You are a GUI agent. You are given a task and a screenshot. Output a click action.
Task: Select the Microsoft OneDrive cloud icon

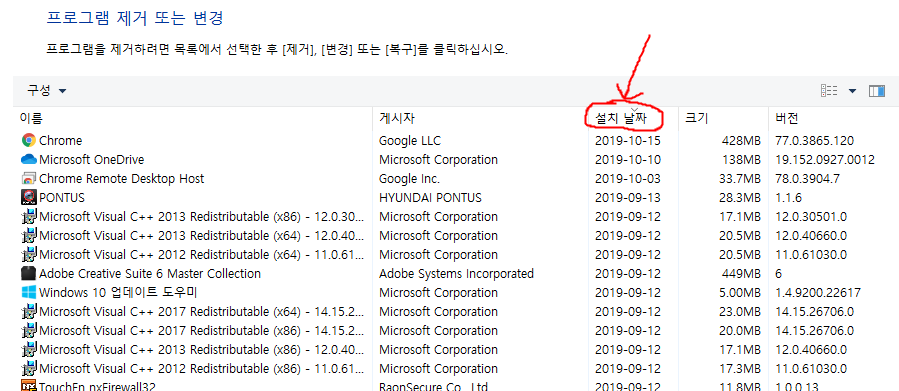coord(29,159)
